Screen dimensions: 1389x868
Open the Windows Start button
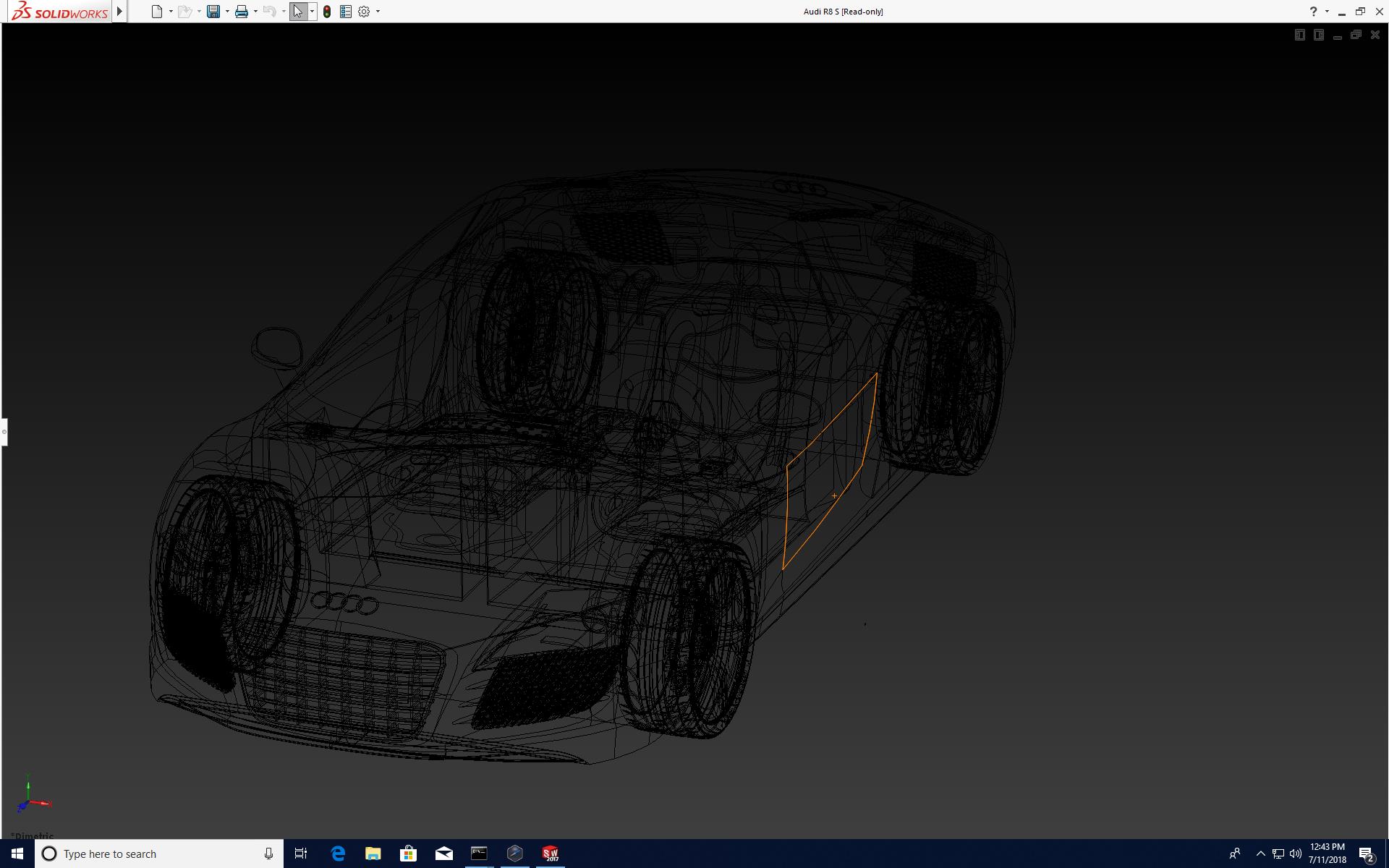pyautogui.click(x=17, y=854)
